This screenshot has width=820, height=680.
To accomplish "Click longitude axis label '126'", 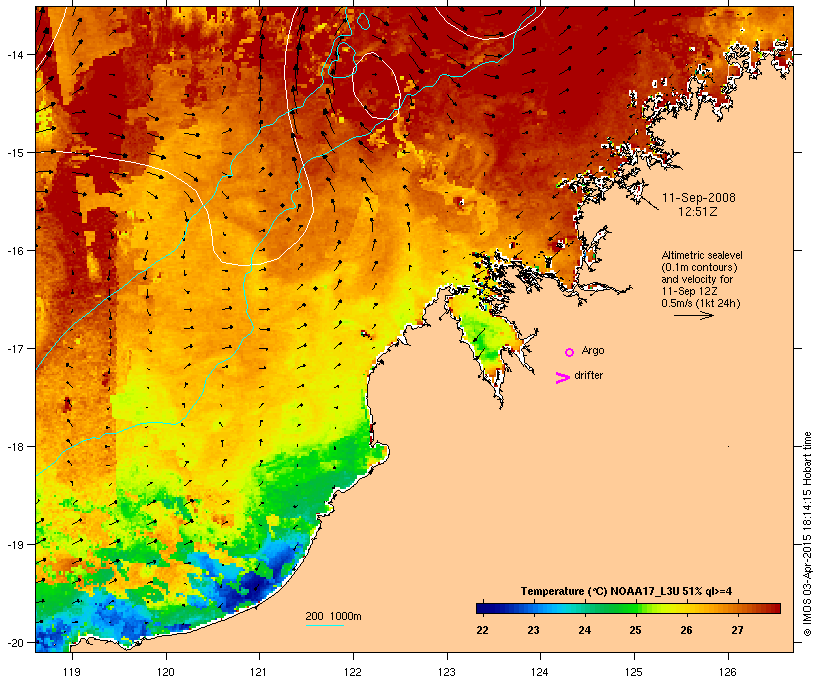I will tap(727, 672).
